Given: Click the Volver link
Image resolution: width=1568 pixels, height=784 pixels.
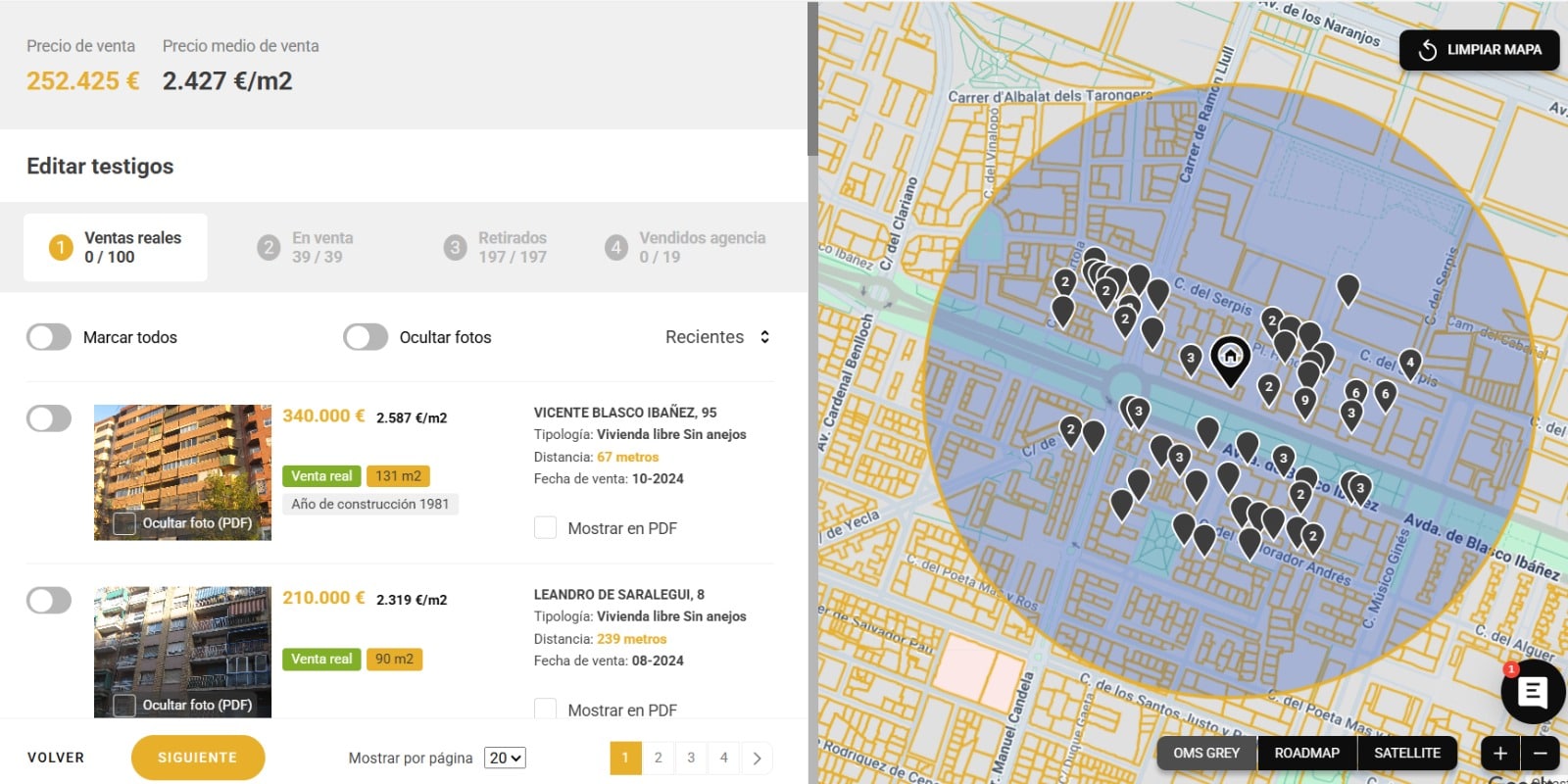Looking at the screenshot, I should 56,758.
